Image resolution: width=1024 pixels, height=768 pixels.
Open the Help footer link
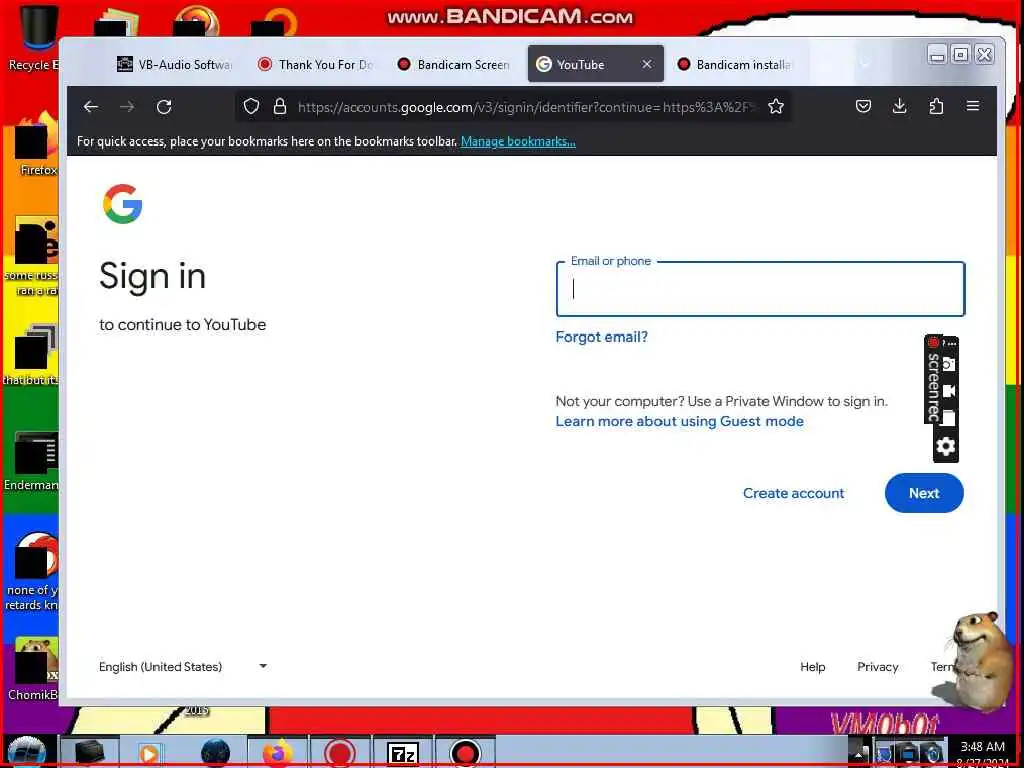(x=812, y=667)
